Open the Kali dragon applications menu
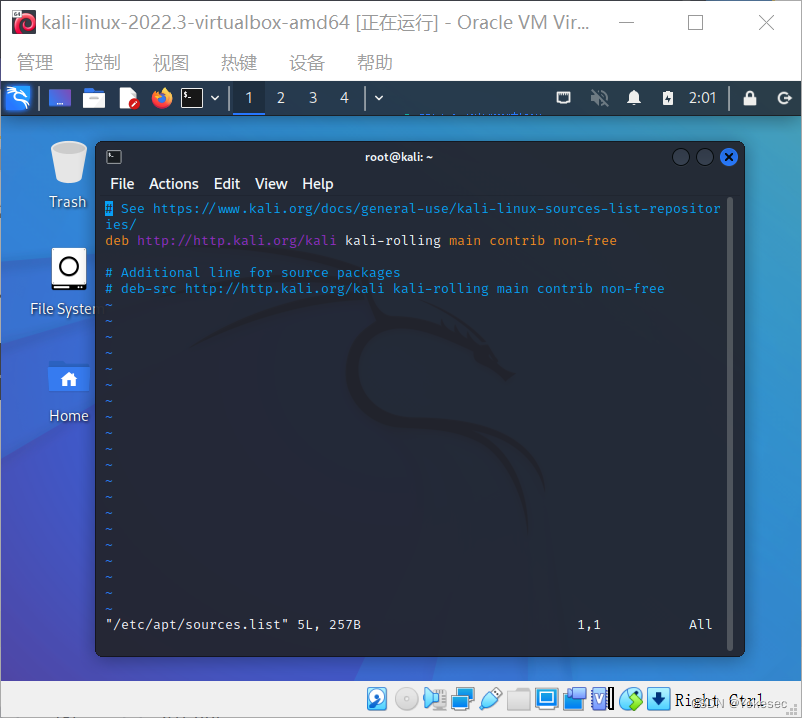The image size is (802, 718). click(18, 98)
